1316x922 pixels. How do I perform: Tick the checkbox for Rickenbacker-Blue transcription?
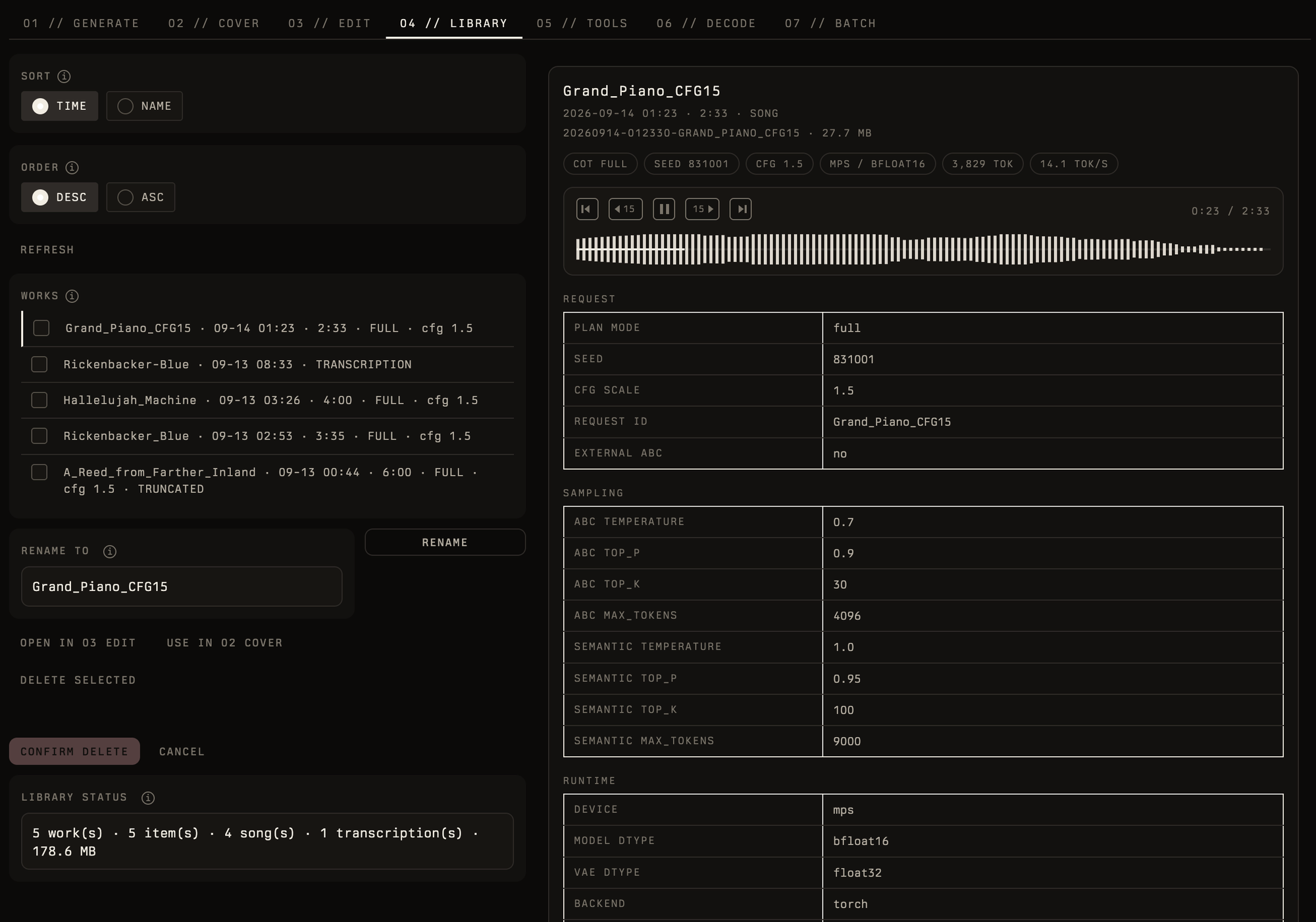coord(39,364)
